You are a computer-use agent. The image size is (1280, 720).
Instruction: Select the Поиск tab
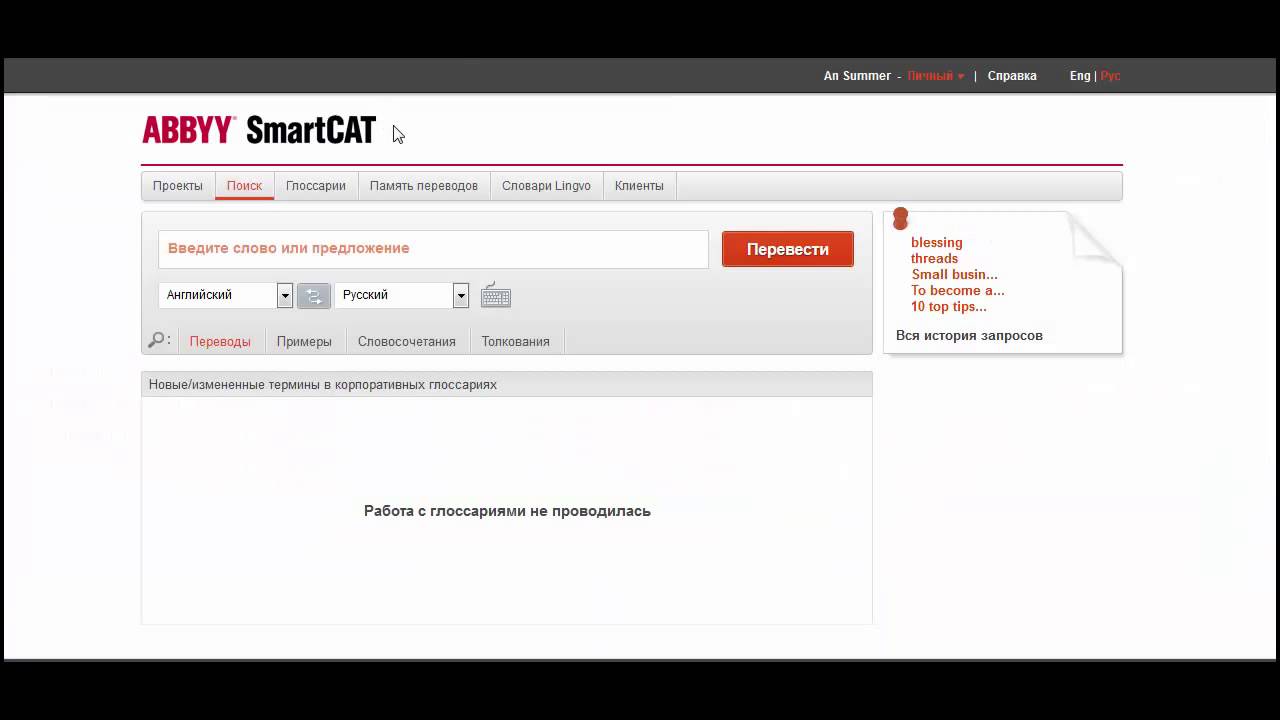click(x=244, y=186)
